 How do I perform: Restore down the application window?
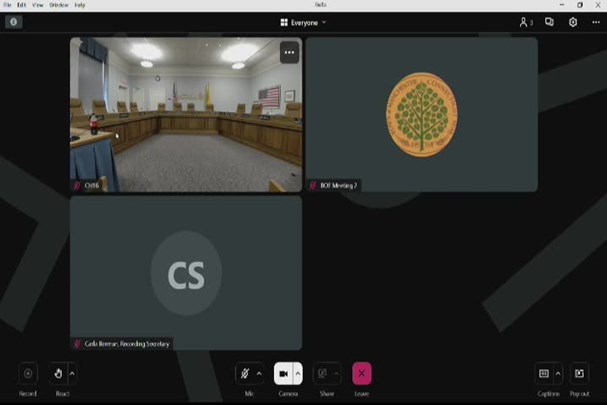pyautogui.click(x=580, y=5)
